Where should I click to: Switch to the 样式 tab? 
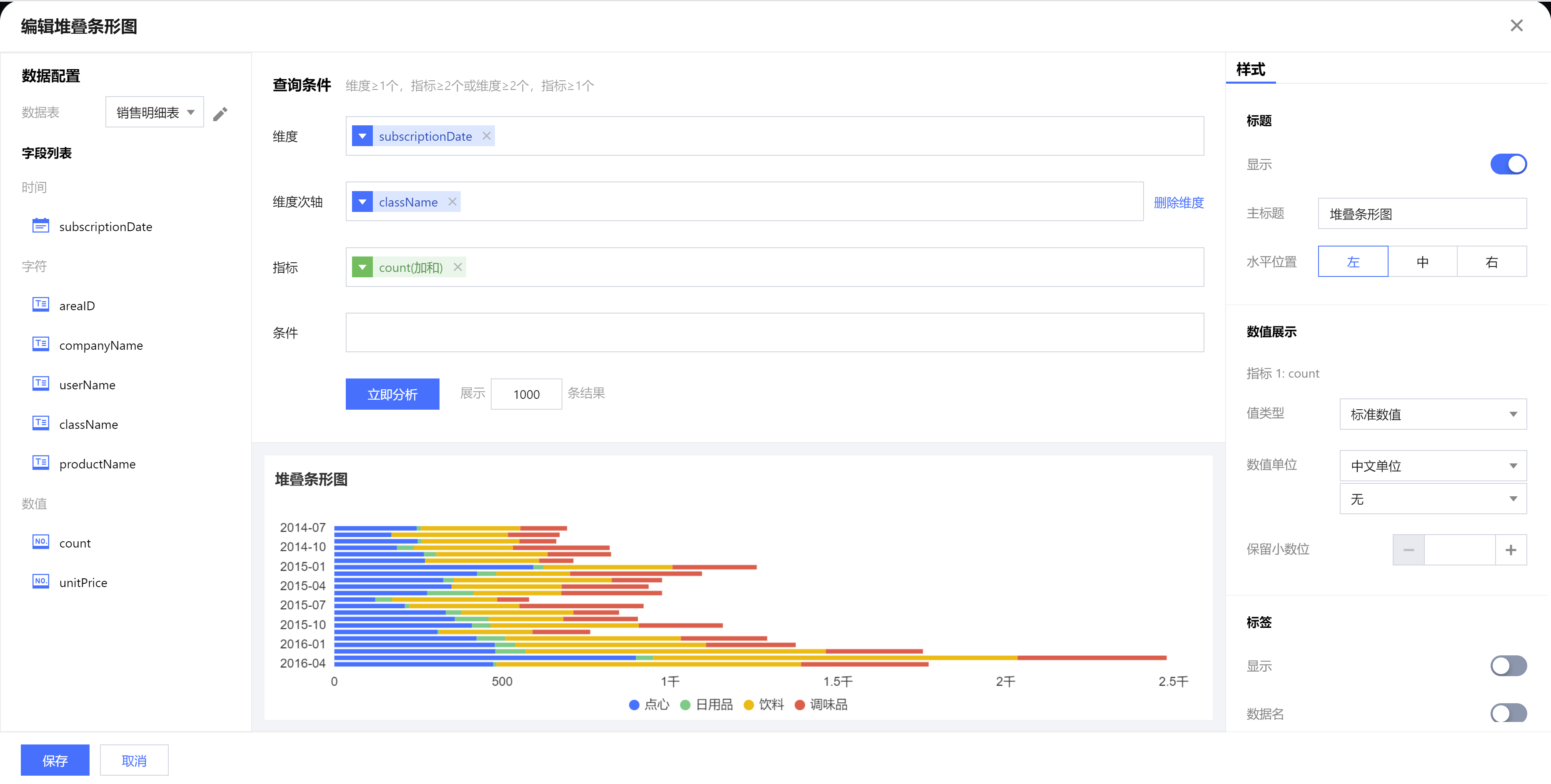[x=1251, y=70]
